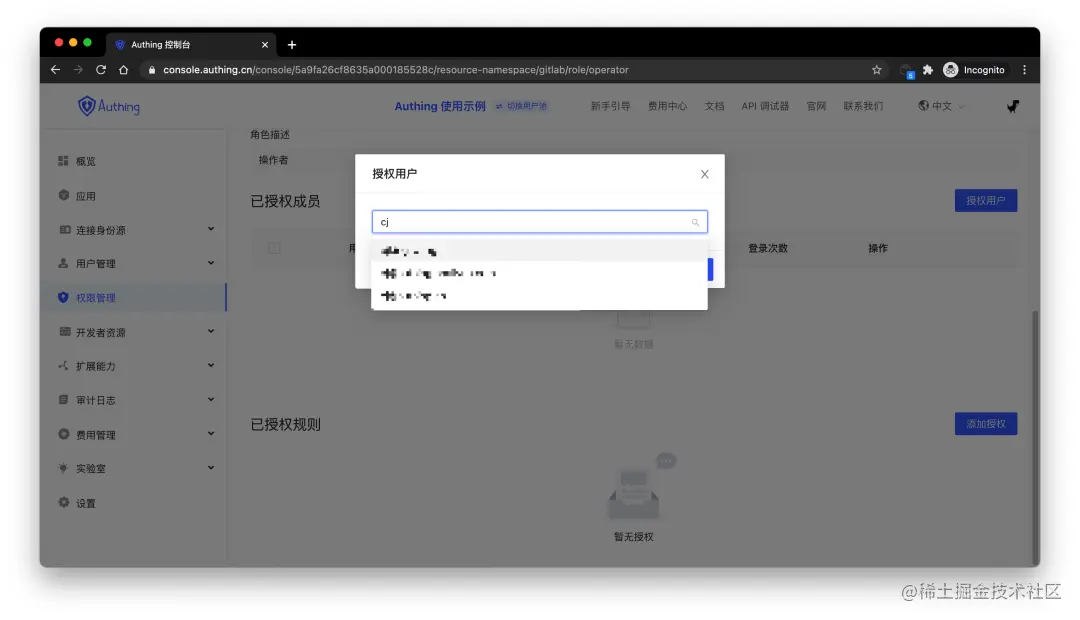The height and width of the screenshot is (620, 1080).
Task: Click the 费用管理 icon
Action: (63, 434)
